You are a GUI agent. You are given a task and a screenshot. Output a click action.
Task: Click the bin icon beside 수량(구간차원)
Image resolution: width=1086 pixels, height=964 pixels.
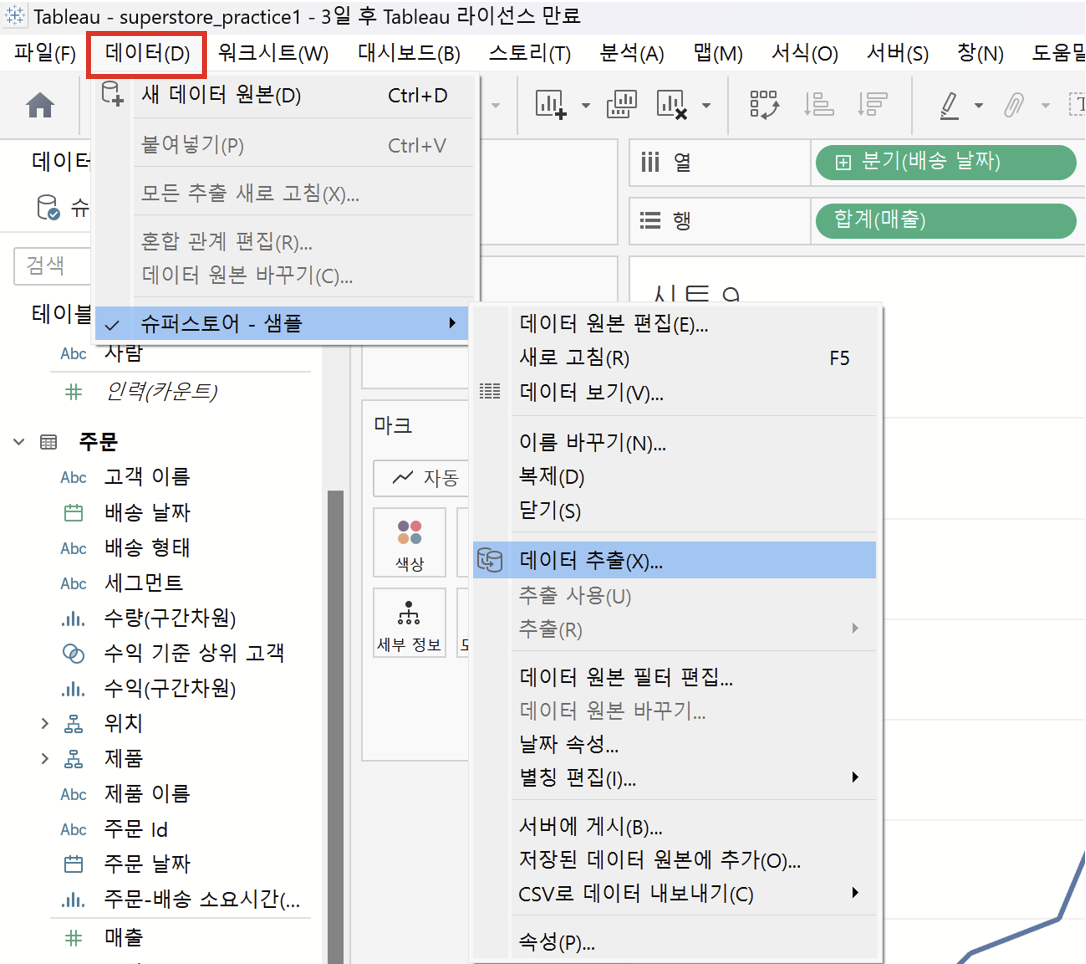(73, 618)
